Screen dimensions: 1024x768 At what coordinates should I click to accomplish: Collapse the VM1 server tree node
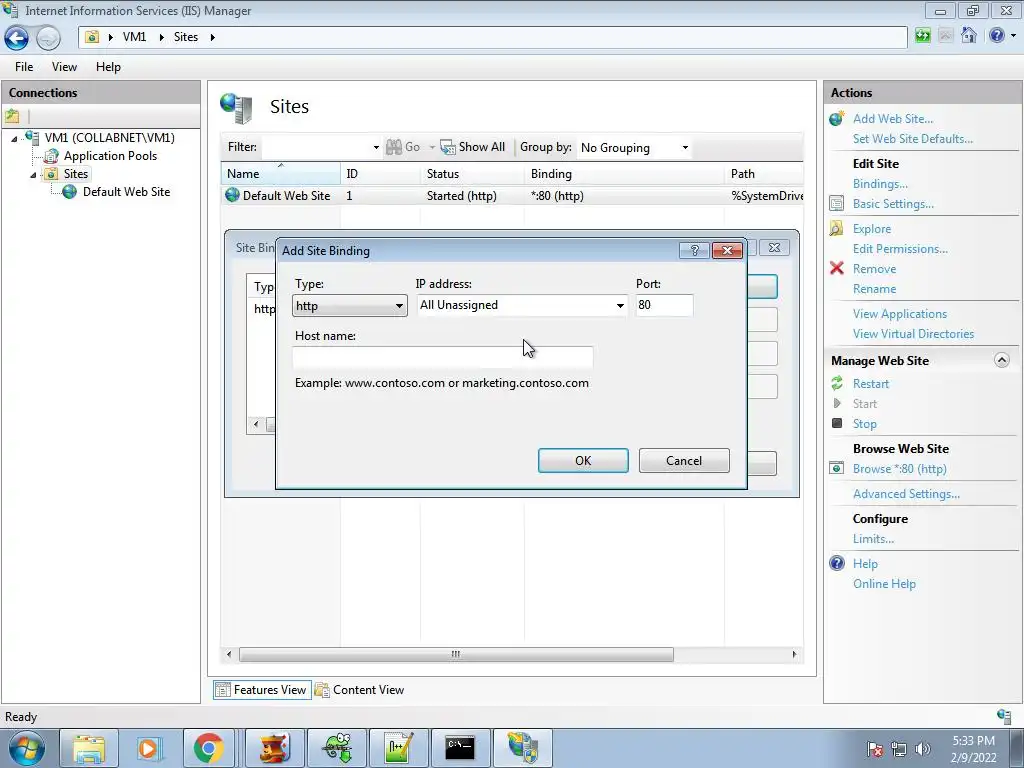tap(14, 138)
